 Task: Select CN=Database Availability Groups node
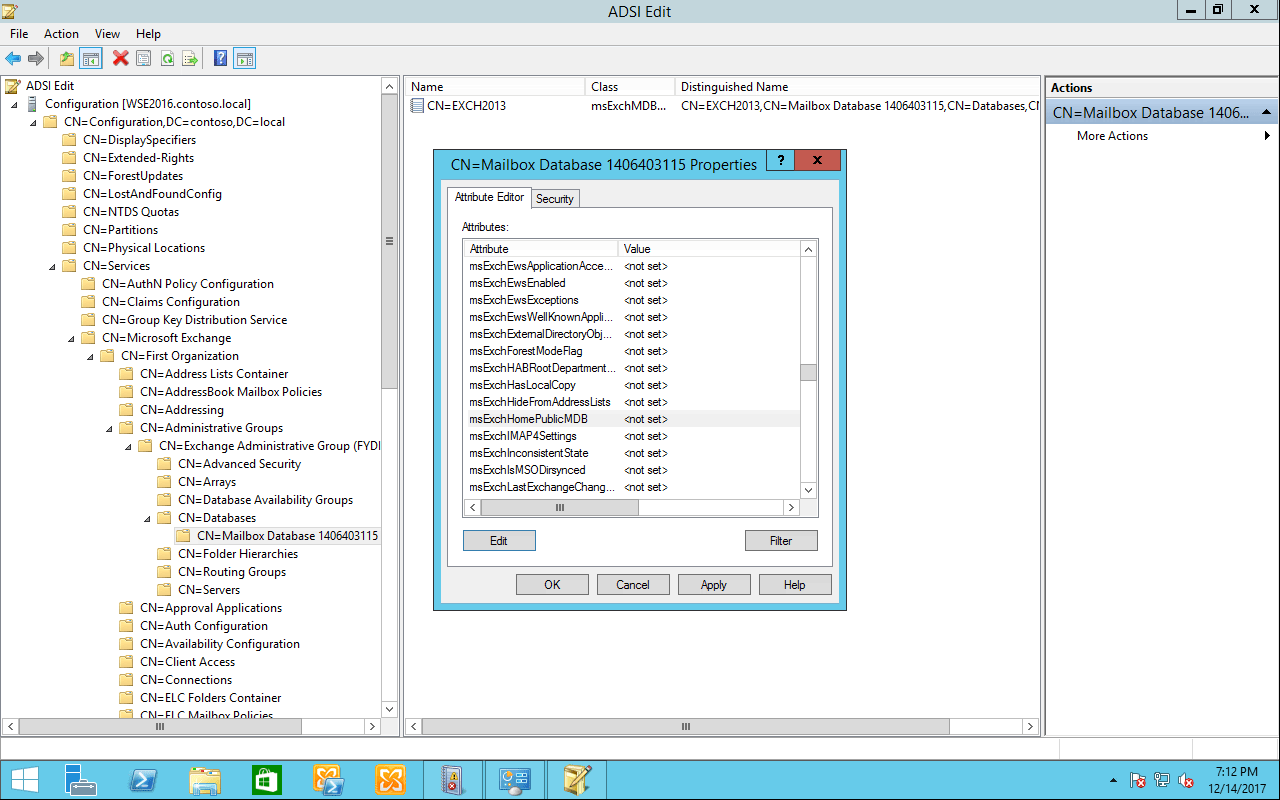265,500
